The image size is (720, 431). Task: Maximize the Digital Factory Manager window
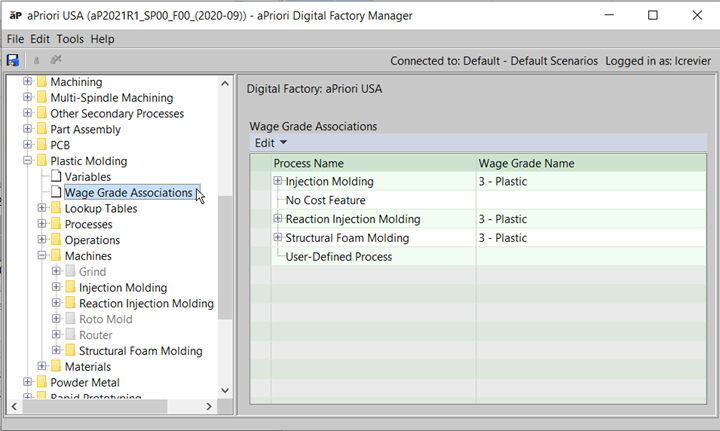coord(652,15)
